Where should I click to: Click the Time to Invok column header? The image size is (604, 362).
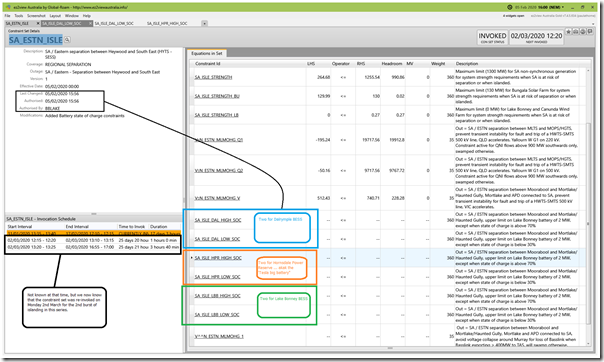coord(132,227)
